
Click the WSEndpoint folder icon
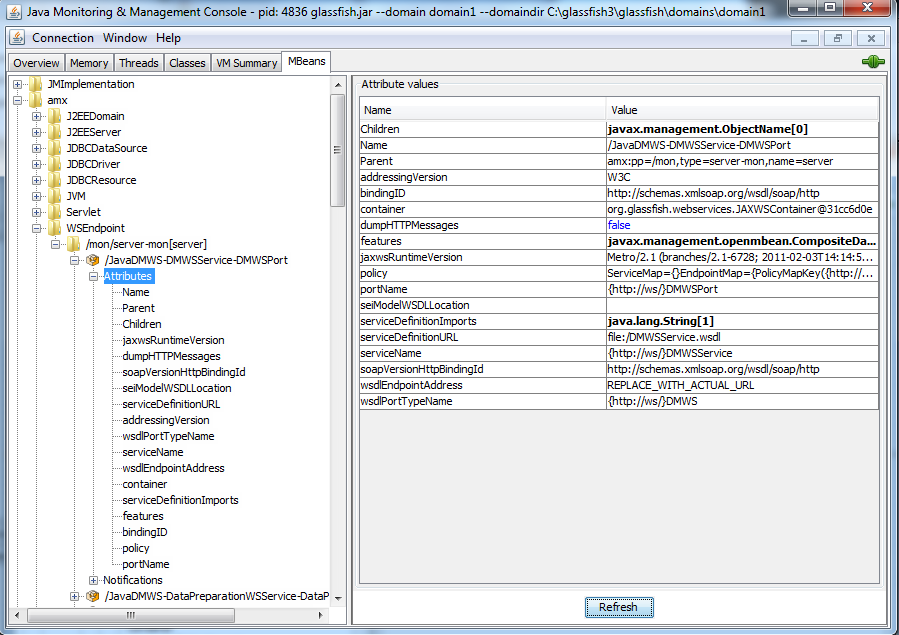coord(55,229)
